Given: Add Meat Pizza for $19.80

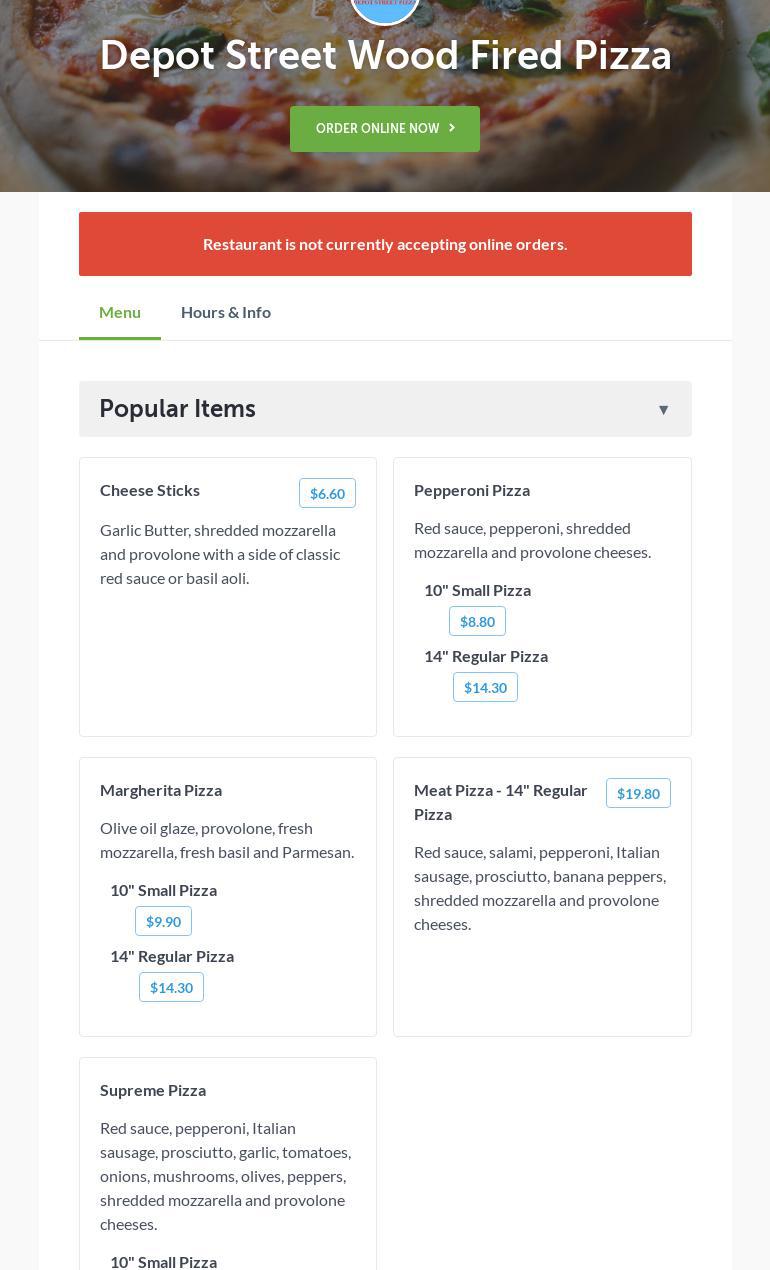Looking at the screenshot, I should 638,793.
